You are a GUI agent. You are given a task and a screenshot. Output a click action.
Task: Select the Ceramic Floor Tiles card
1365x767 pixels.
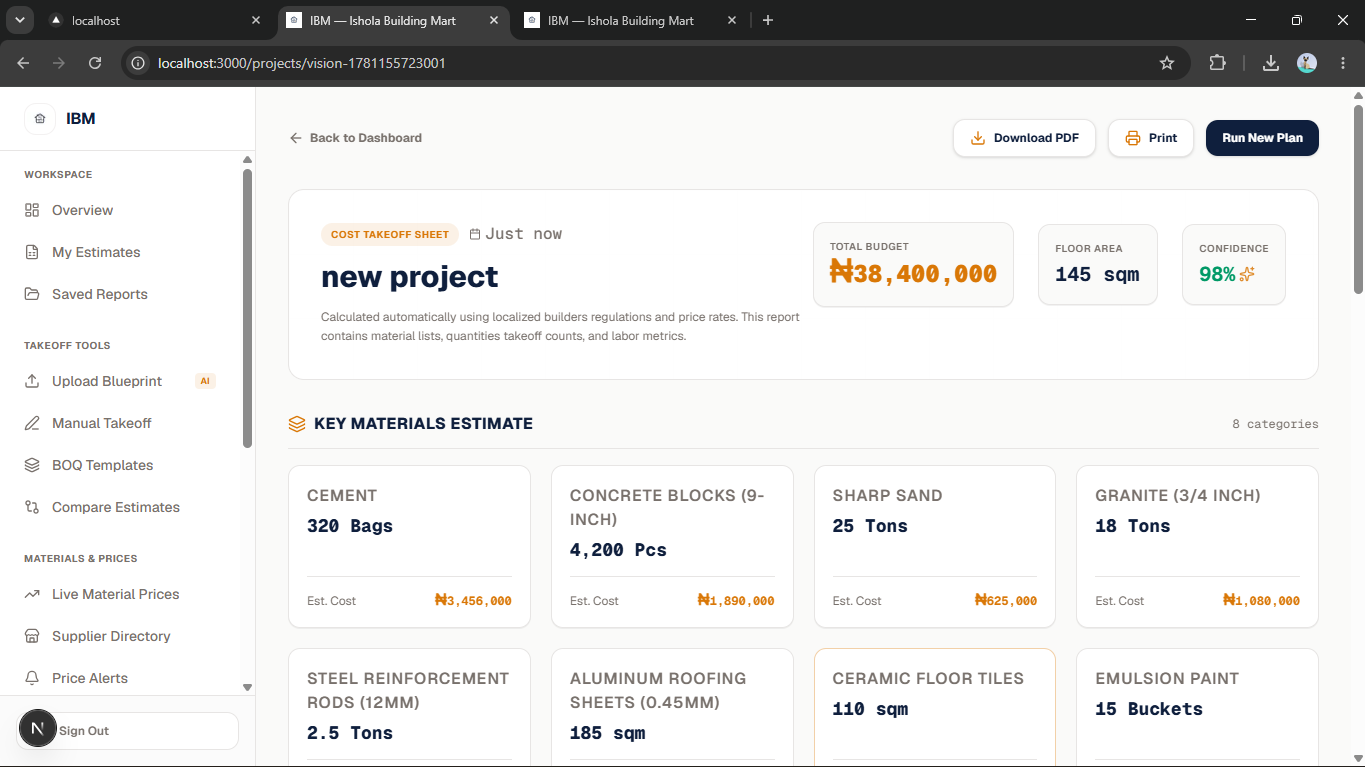pos(935,707)
